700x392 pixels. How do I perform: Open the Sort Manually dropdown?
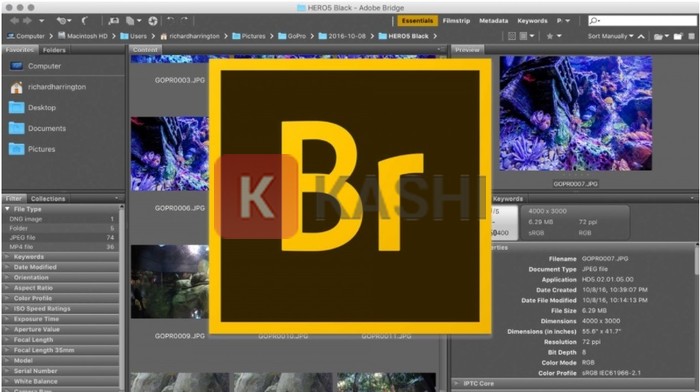pos(610,36)
